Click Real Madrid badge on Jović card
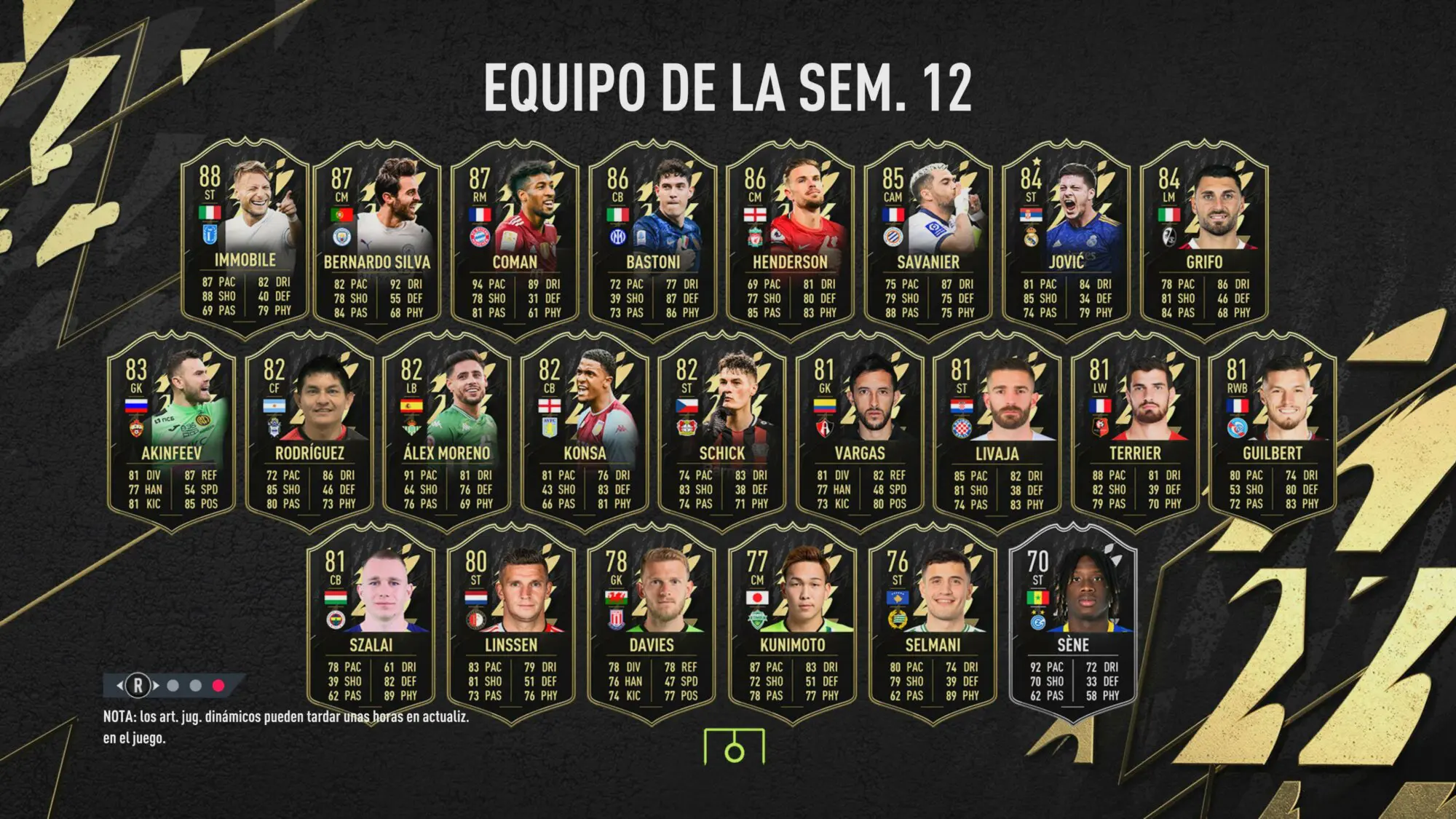The width and height of the screenshot is (1456, 819). (1031, 236)
